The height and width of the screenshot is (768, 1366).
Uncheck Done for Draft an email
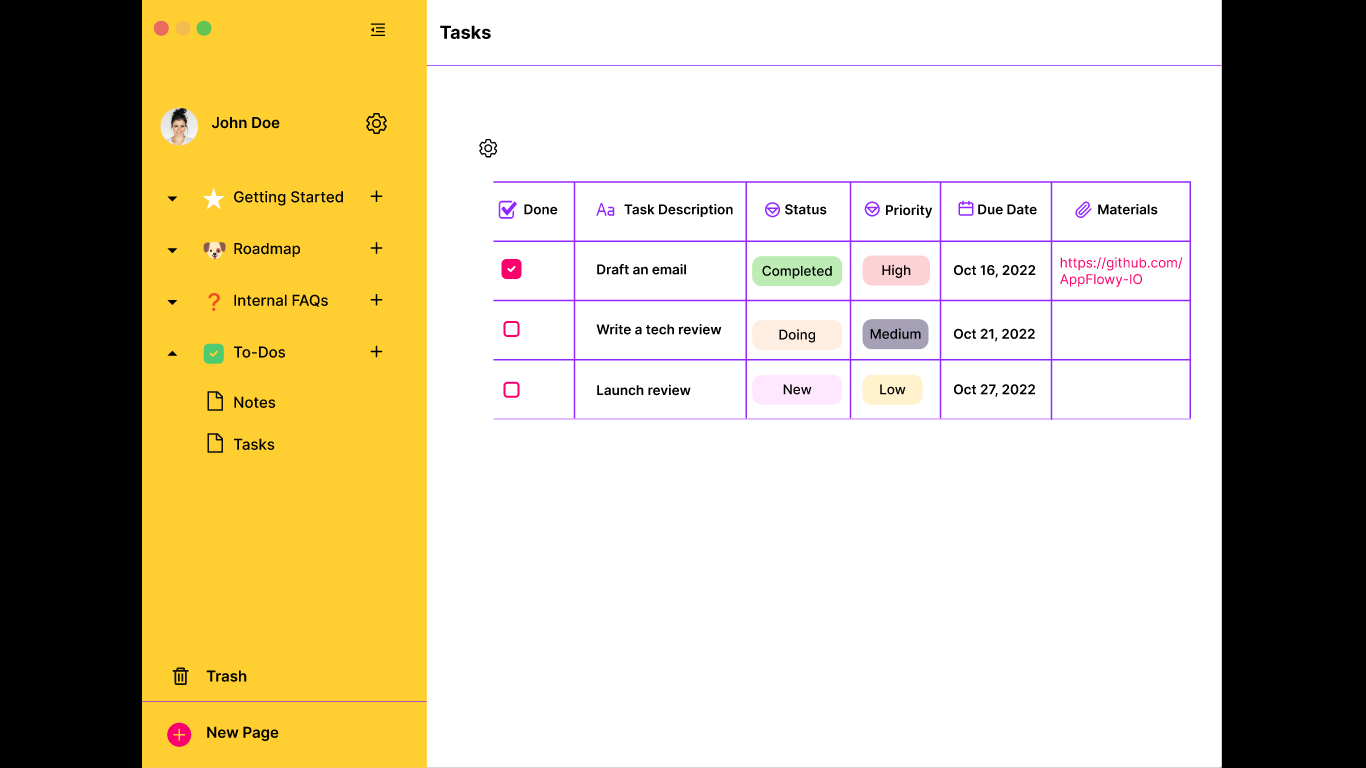[x=511, y=269]
